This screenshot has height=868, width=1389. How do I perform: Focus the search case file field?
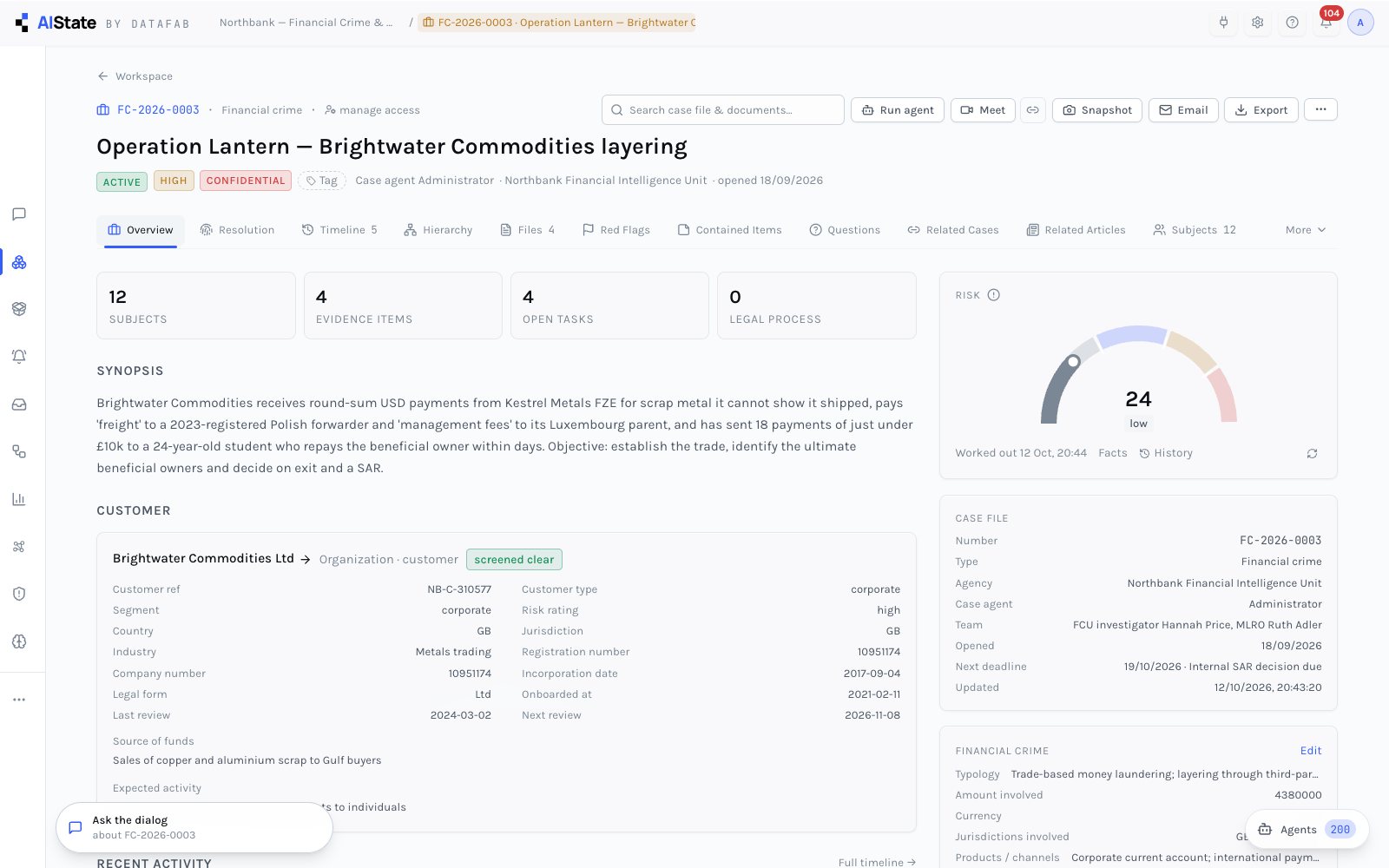[x=723, y=110]
